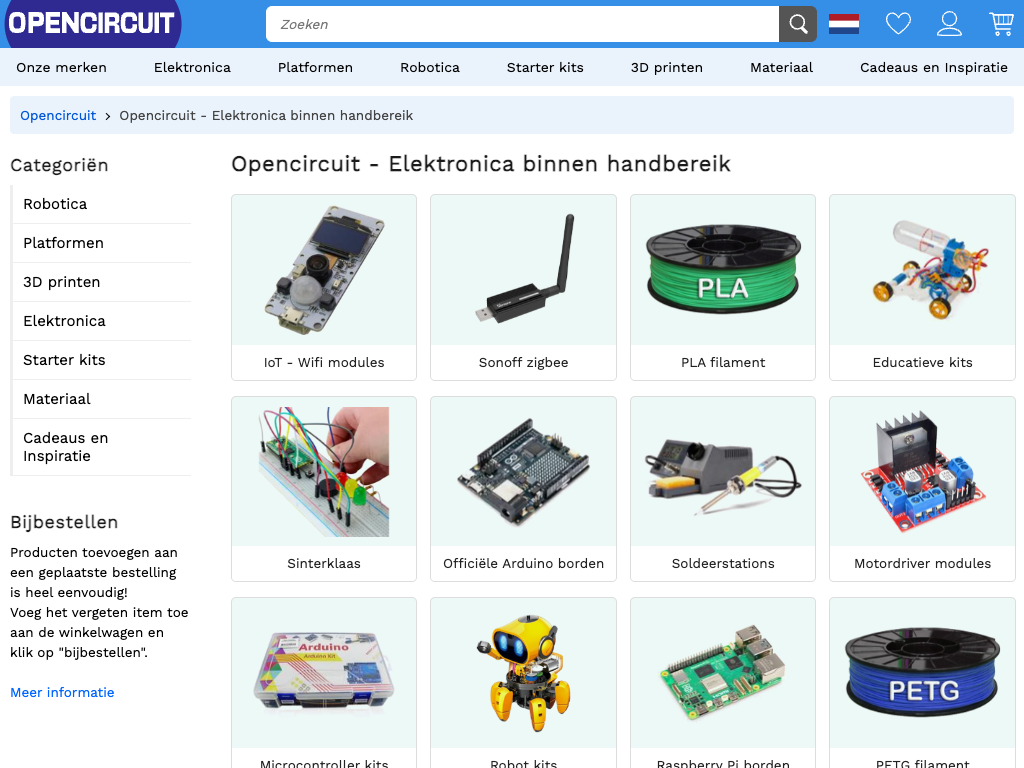Select Cadeaus en Inspiratie in sidebar
Image resolution: width=1024 pixels, height=768 pixels.
(103, 447)
